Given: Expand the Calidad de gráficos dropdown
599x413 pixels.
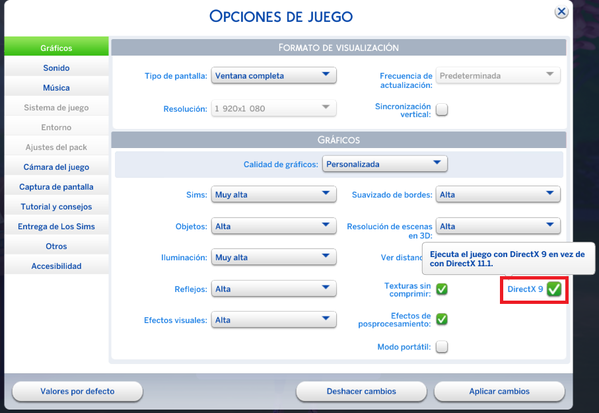Looking at the screenshot, I should 385,164.
